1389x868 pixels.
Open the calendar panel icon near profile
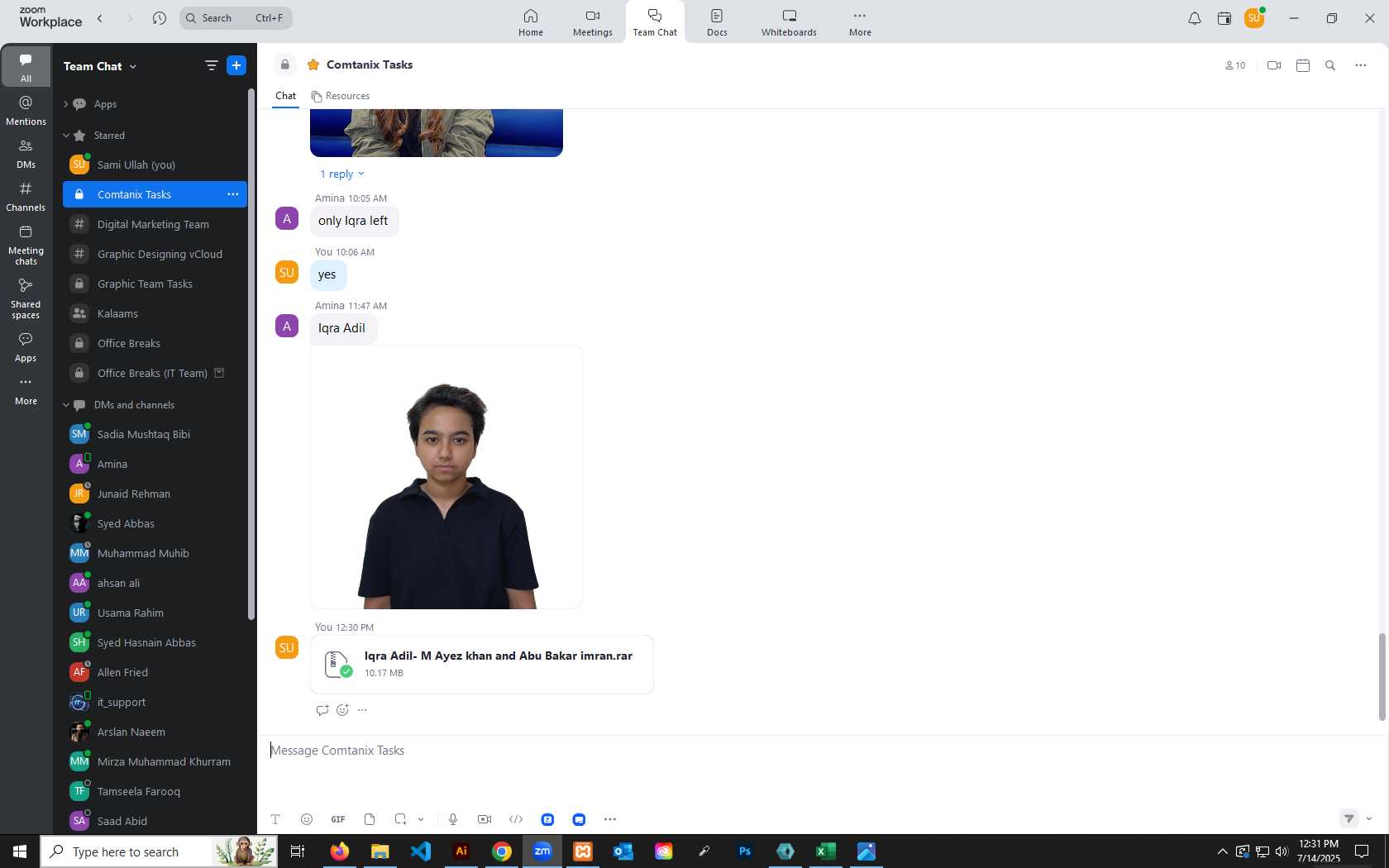pyautogui.click(x=1224, y=18)
